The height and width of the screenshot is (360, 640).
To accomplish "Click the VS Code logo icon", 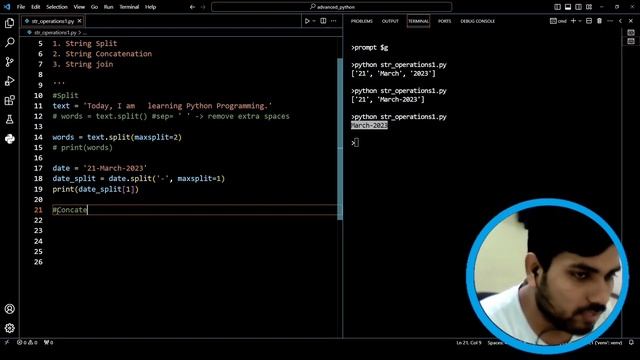I will click(7, 7).
